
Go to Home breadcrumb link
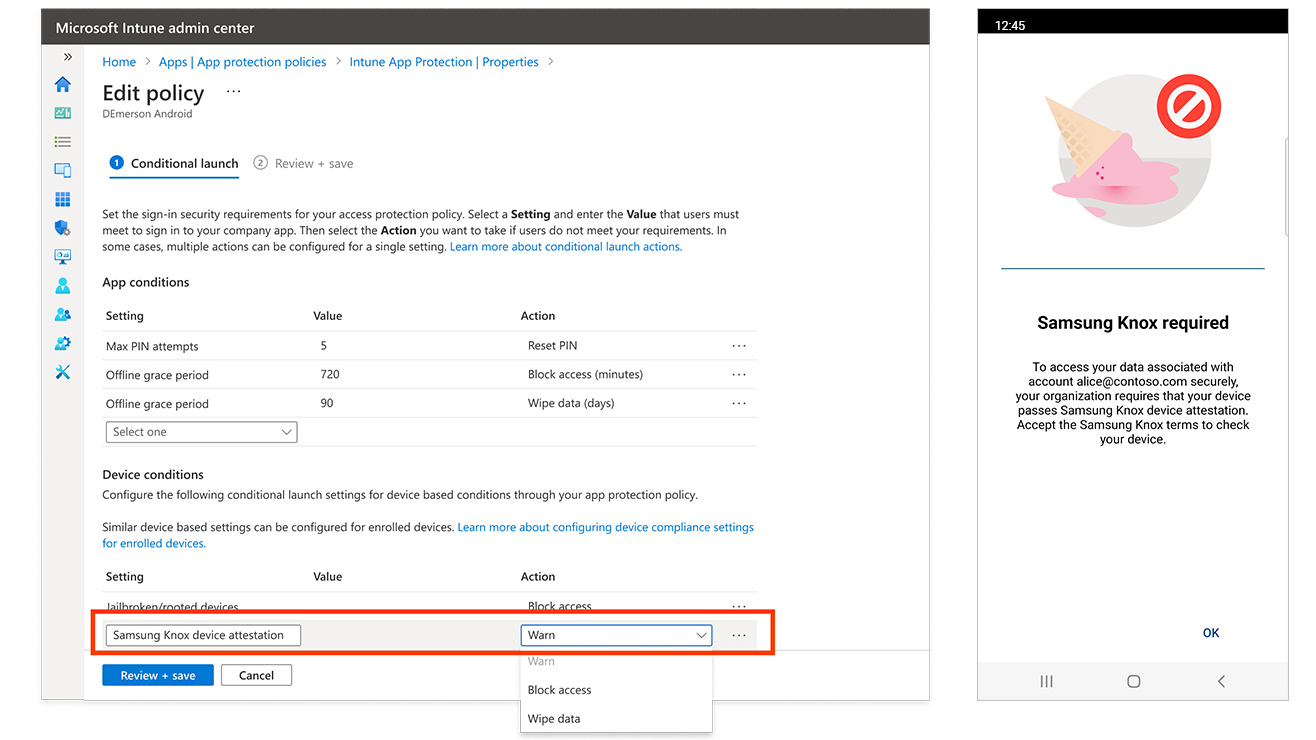[119, 62]
